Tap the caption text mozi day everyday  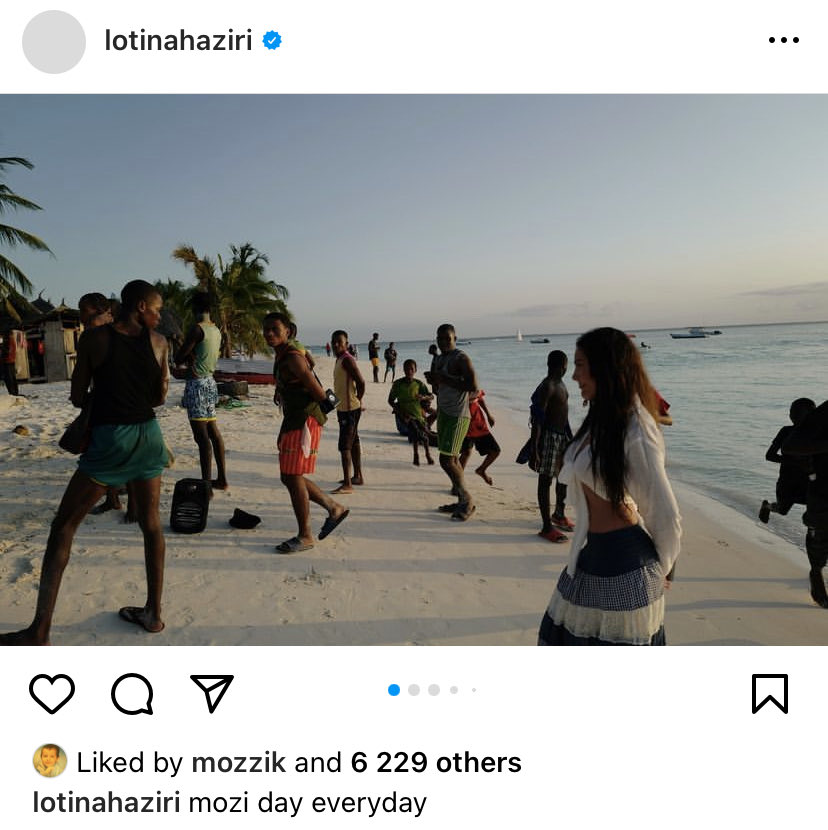tap(308, 803)
